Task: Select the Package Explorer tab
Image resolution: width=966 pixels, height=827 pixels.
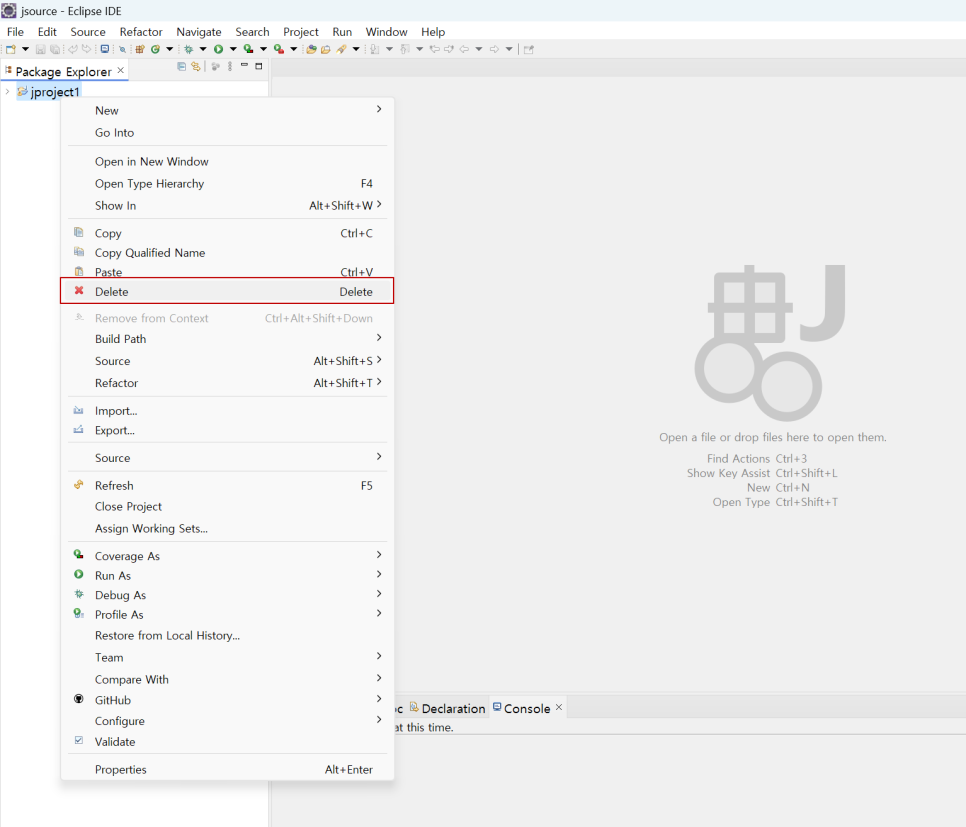Action: coord(63,71)
